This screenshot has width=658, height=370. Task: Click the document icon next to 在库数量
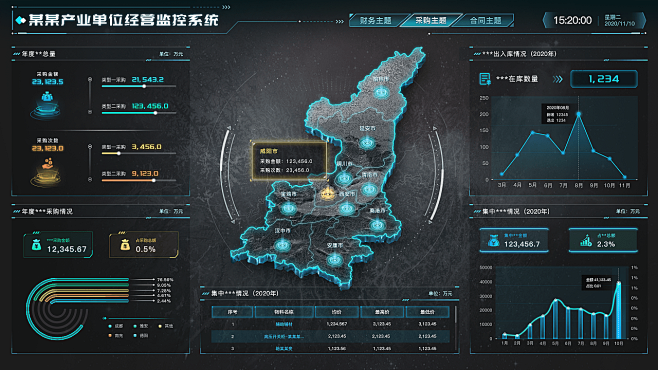(x=485, y=79)
